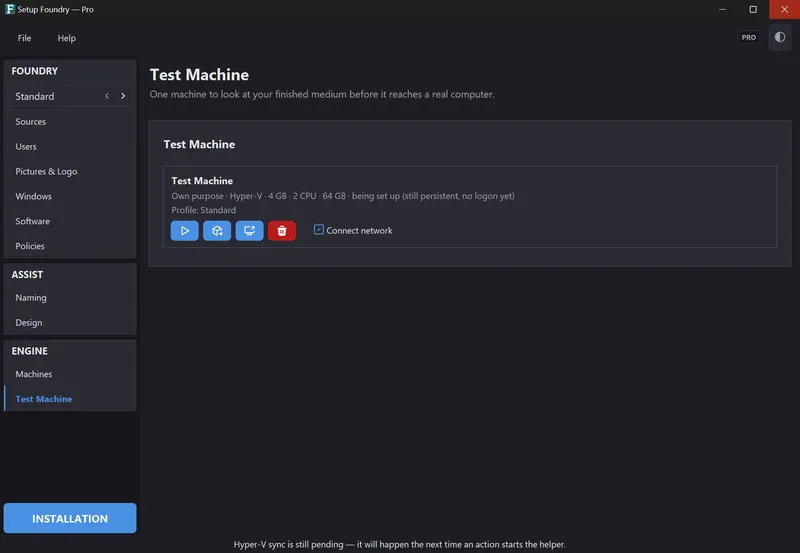
Task: Open Naming under Assist
Action: (x=70, y=297)
